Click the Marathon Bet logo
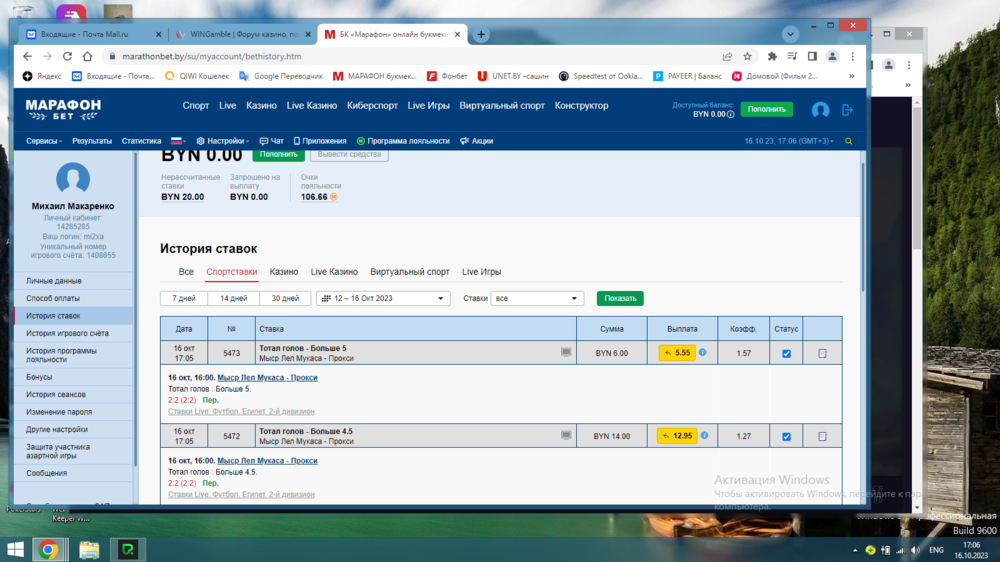 [x=63, y=106]
